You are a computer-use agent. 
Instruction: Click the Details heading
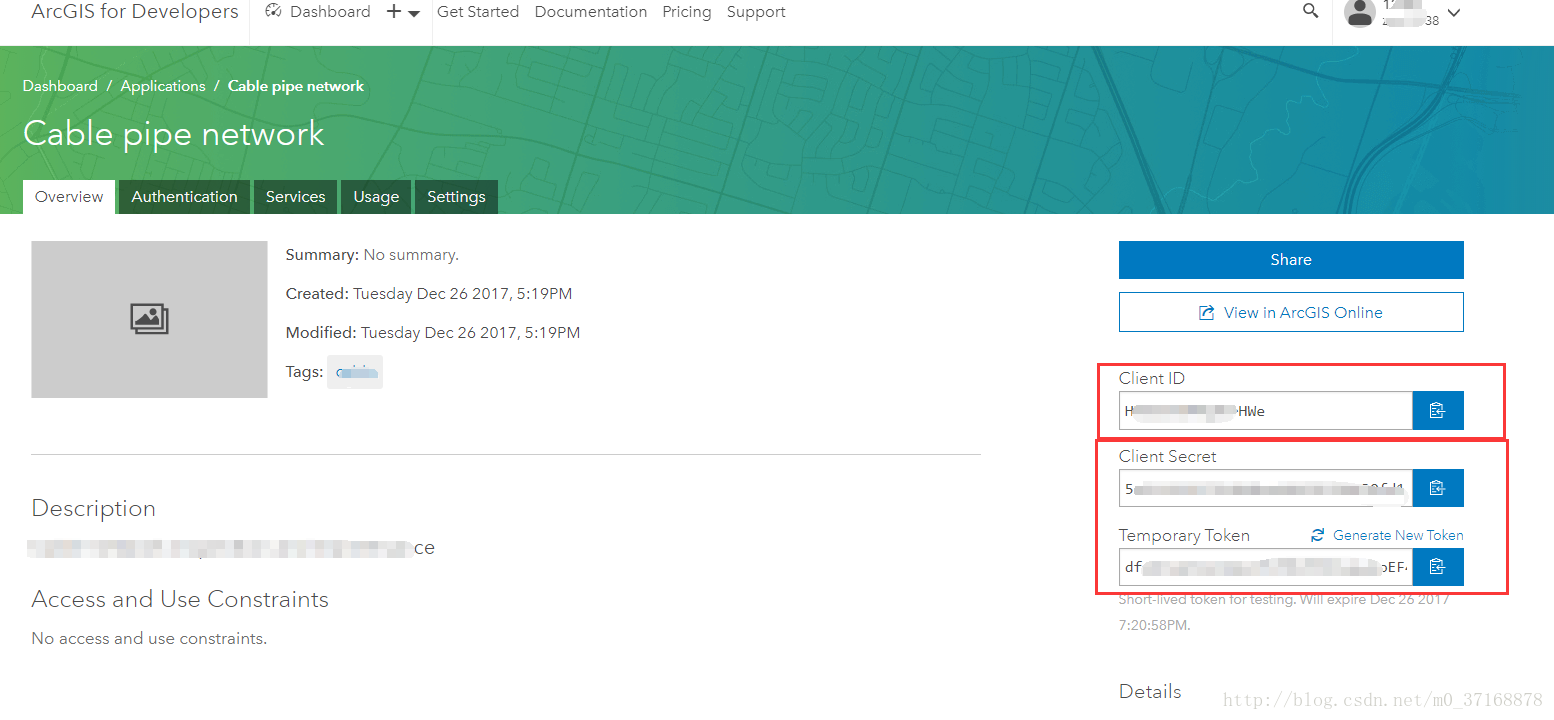click(1150, 691)
